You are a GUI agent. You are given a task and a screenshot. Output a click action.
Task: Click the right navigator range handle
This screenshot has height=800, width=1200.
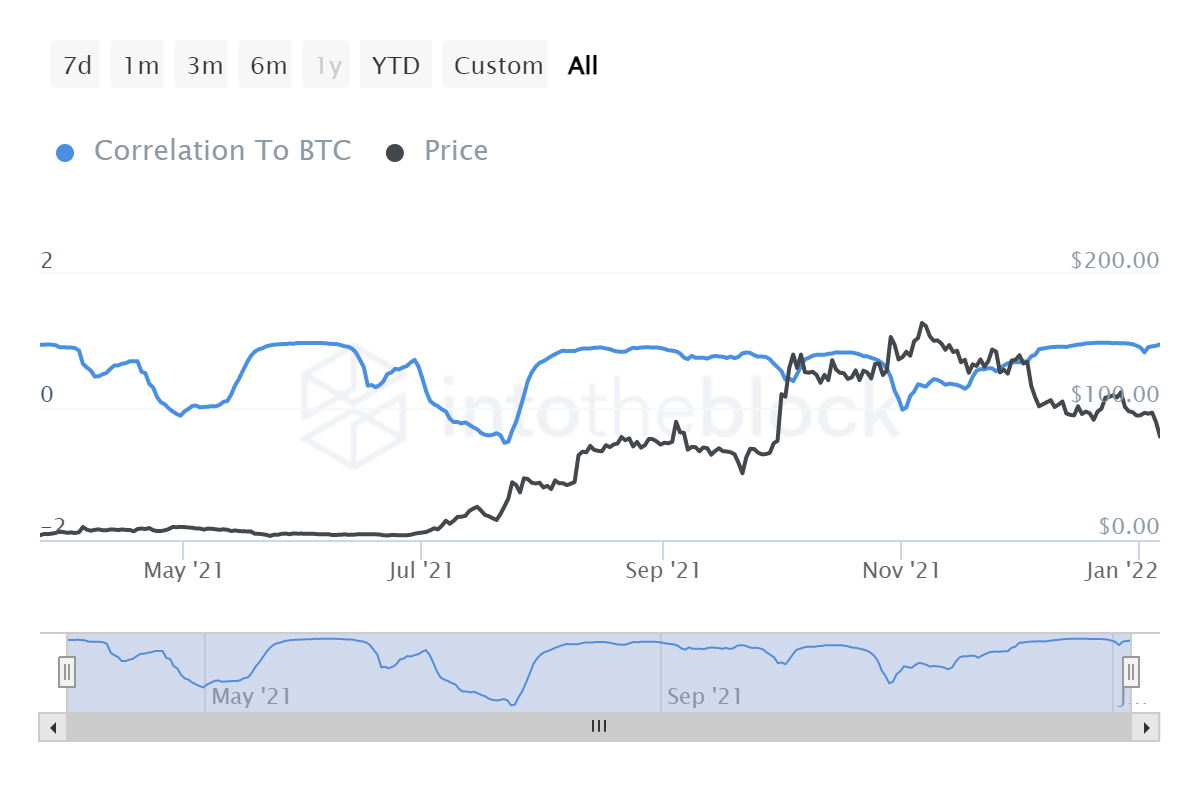pyautogui.click(x=1131, y=671)
